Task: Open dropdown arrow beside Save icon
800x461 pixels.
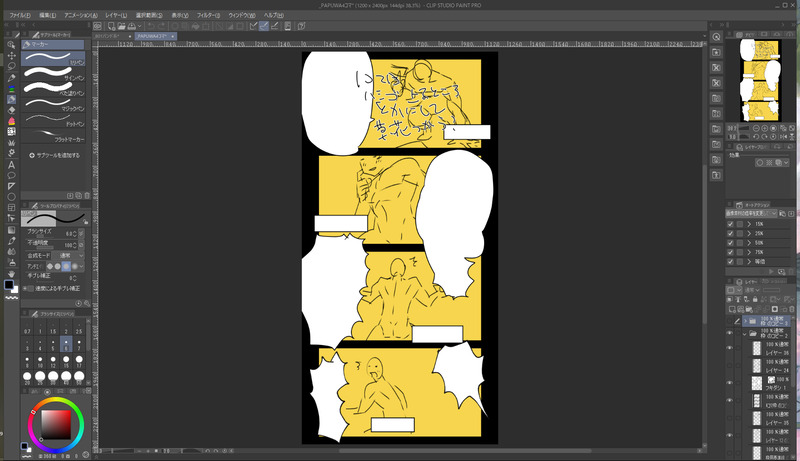Action: [x=139, y=26]
